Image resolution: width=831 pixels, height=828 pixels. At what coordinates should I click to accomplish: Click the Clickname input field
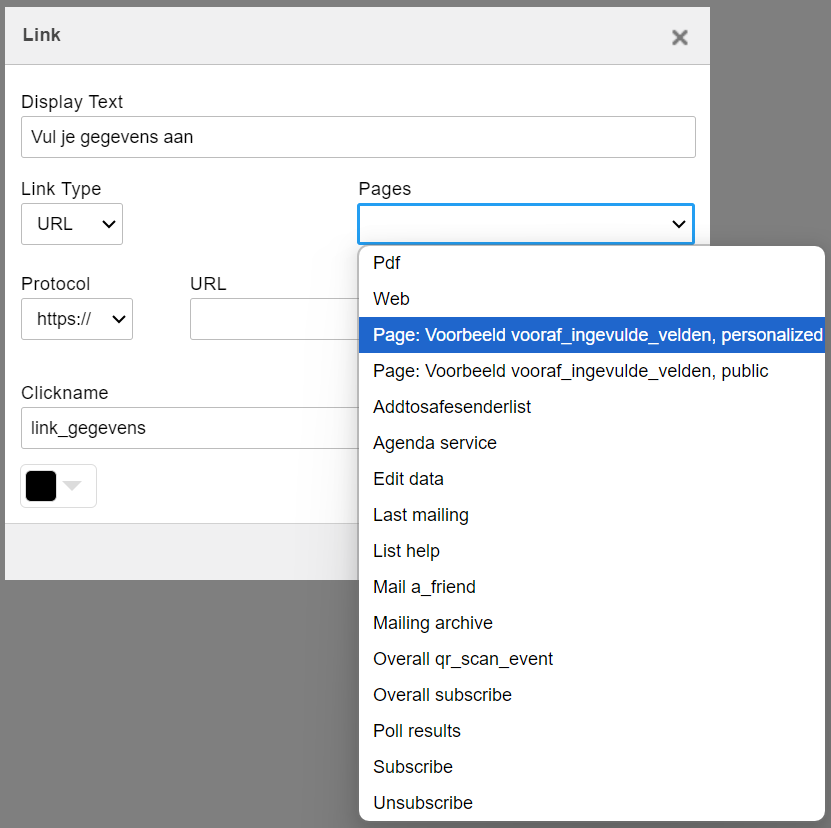coord(188,428)
